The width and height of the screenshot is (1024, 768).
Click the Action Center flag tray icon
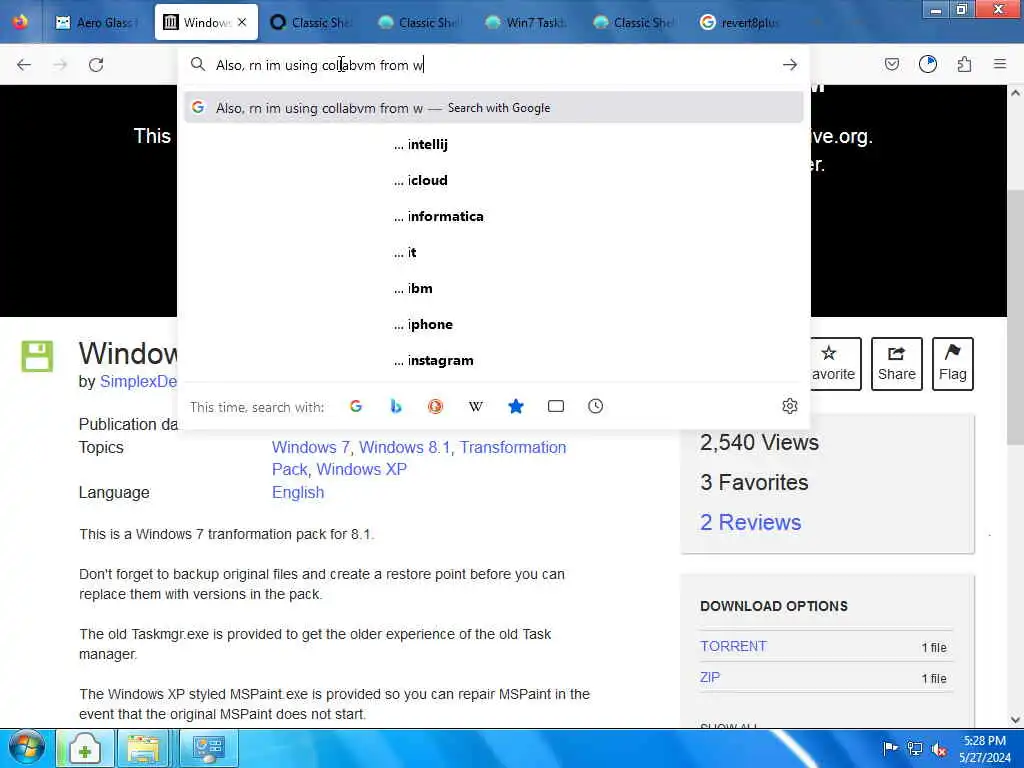889,748
